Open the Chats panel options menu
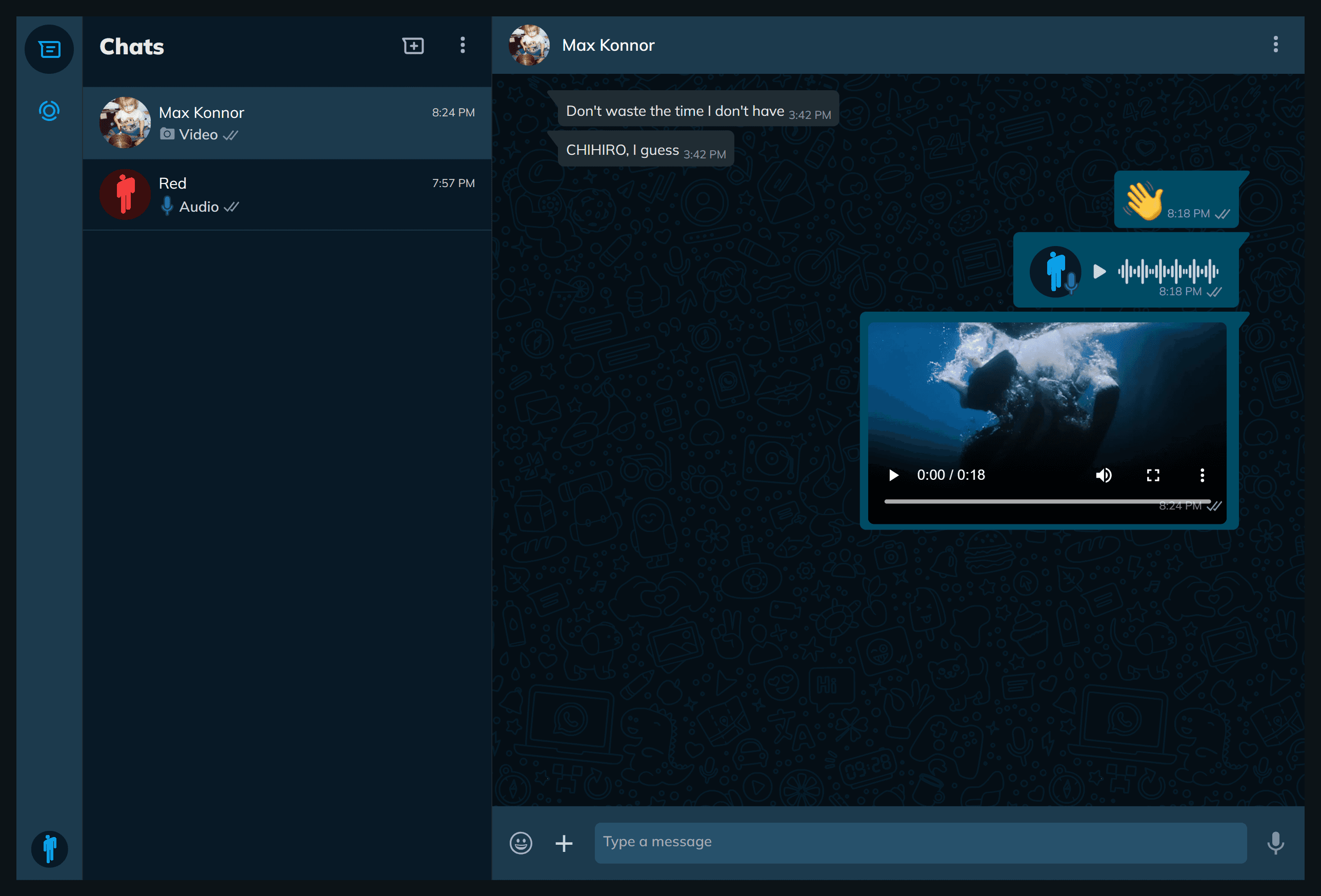This screenshot has width=1321, height=896. click(x=463, y=46)
